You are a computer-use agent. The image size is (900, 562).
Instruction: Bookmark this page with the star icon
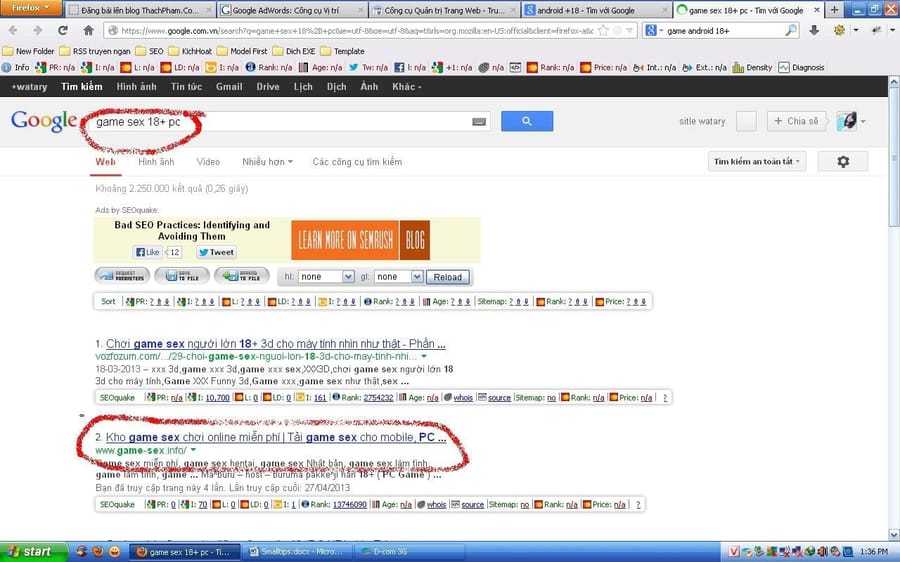pos(603,30)
